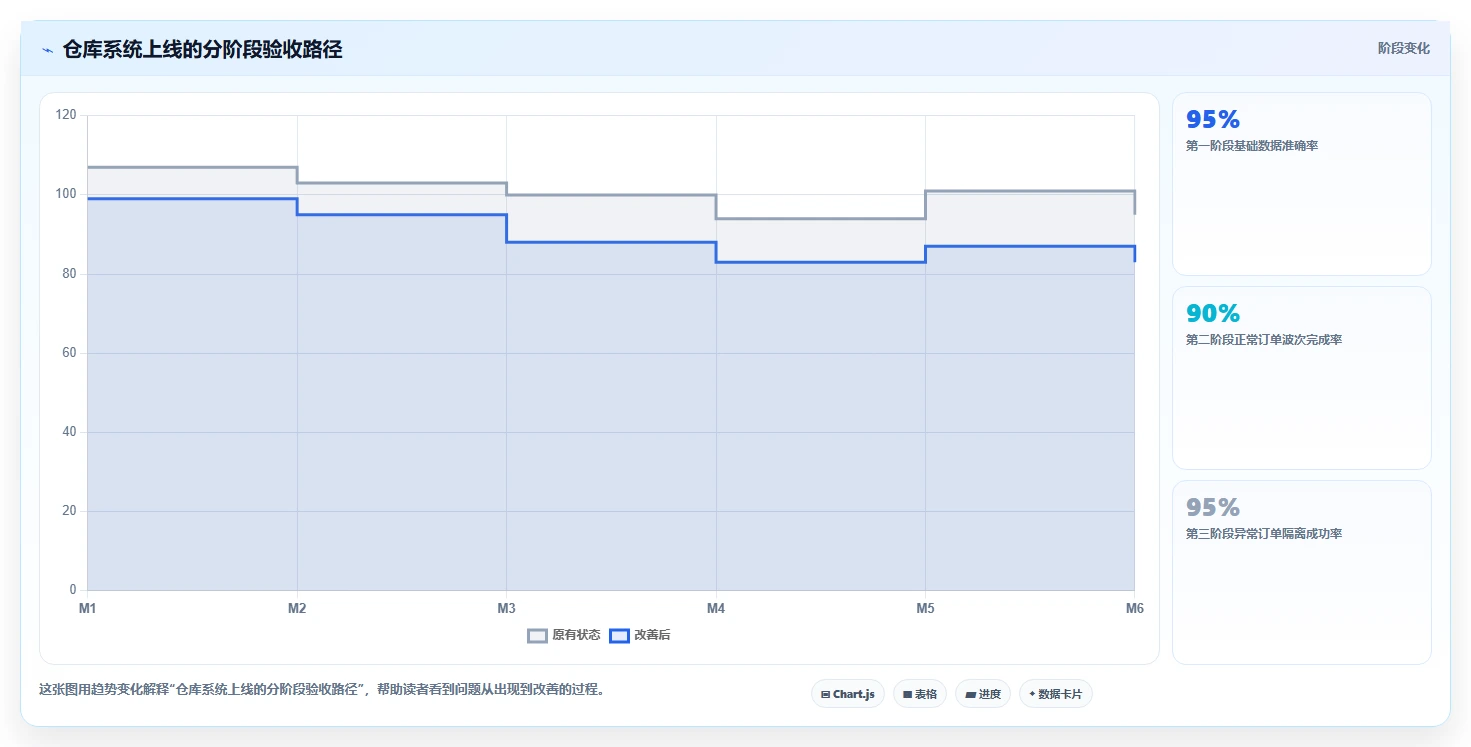The width and height of the screenshot is (1471, 747).
Task: Select the 数据卡片 tag
Action: click(1056, 694)
